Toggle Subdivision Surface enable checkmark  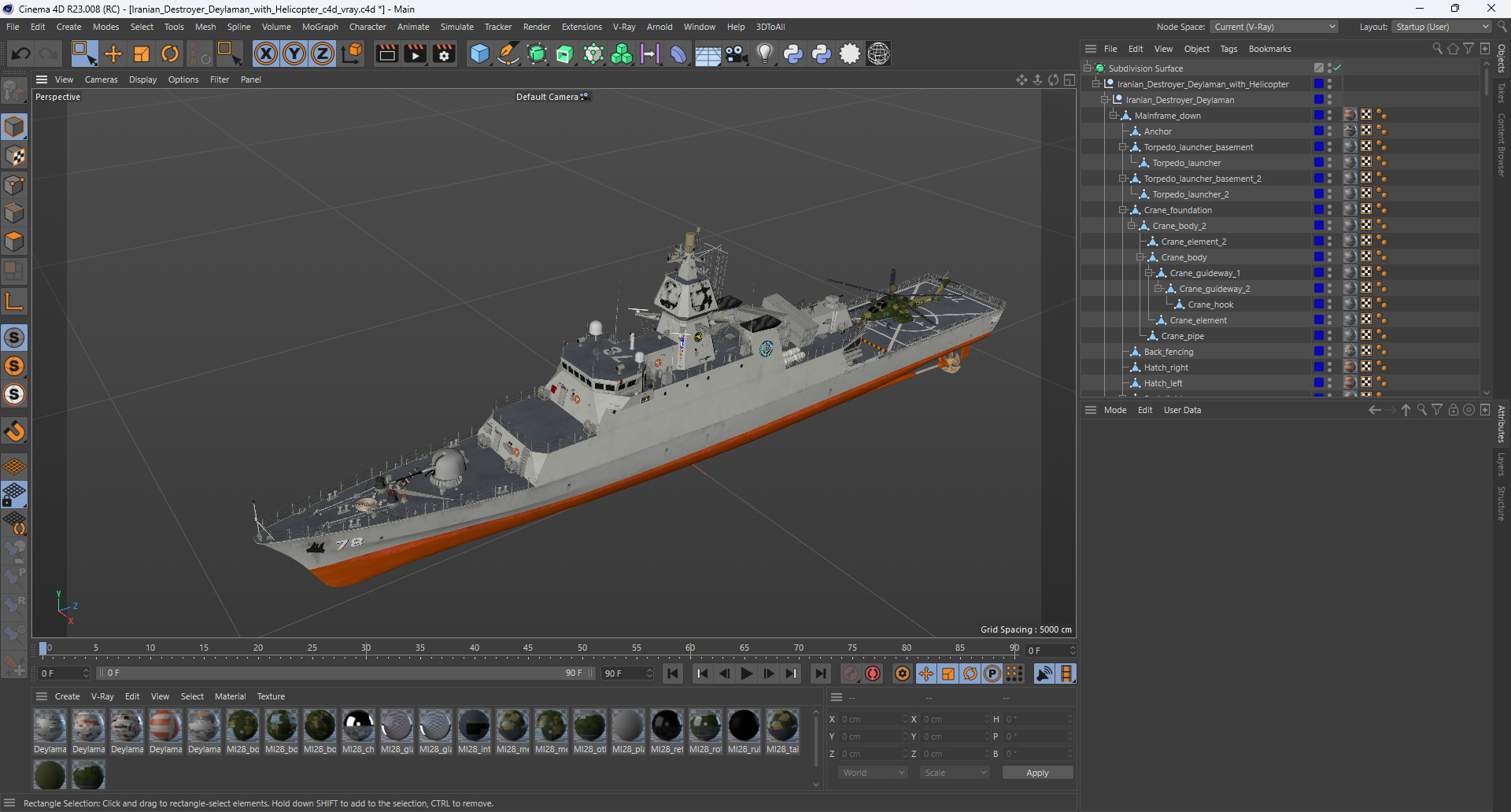(x=1337, y=68)
